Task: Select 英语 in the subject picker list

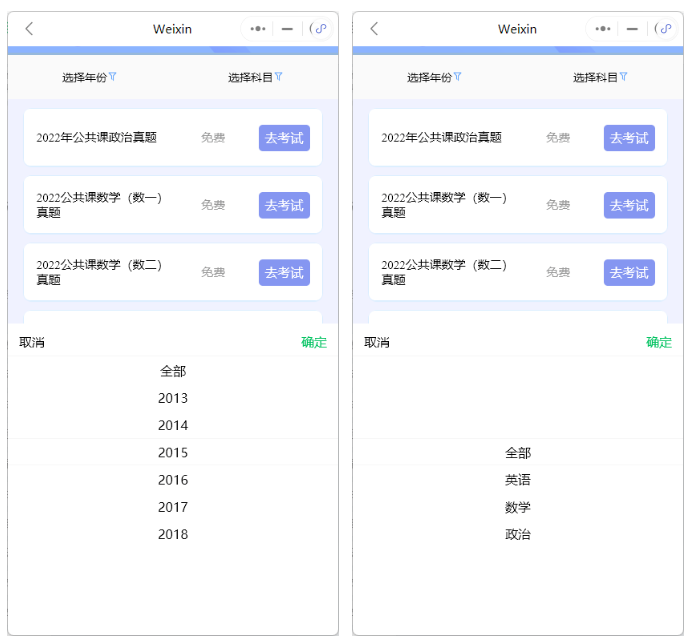Action: pyautogui.click(x=518, y=480)
